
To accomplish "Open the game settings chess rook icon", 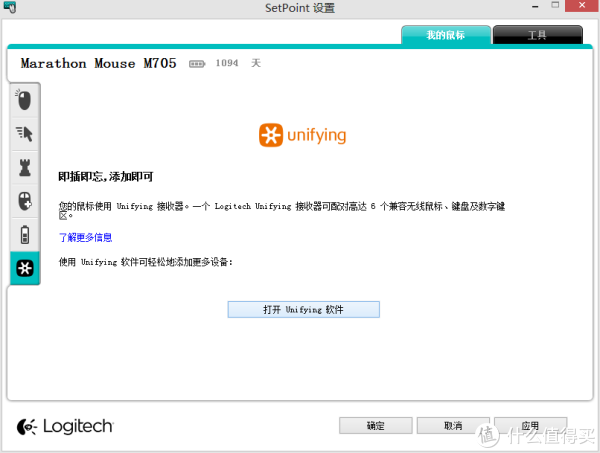I will (24, 168).
